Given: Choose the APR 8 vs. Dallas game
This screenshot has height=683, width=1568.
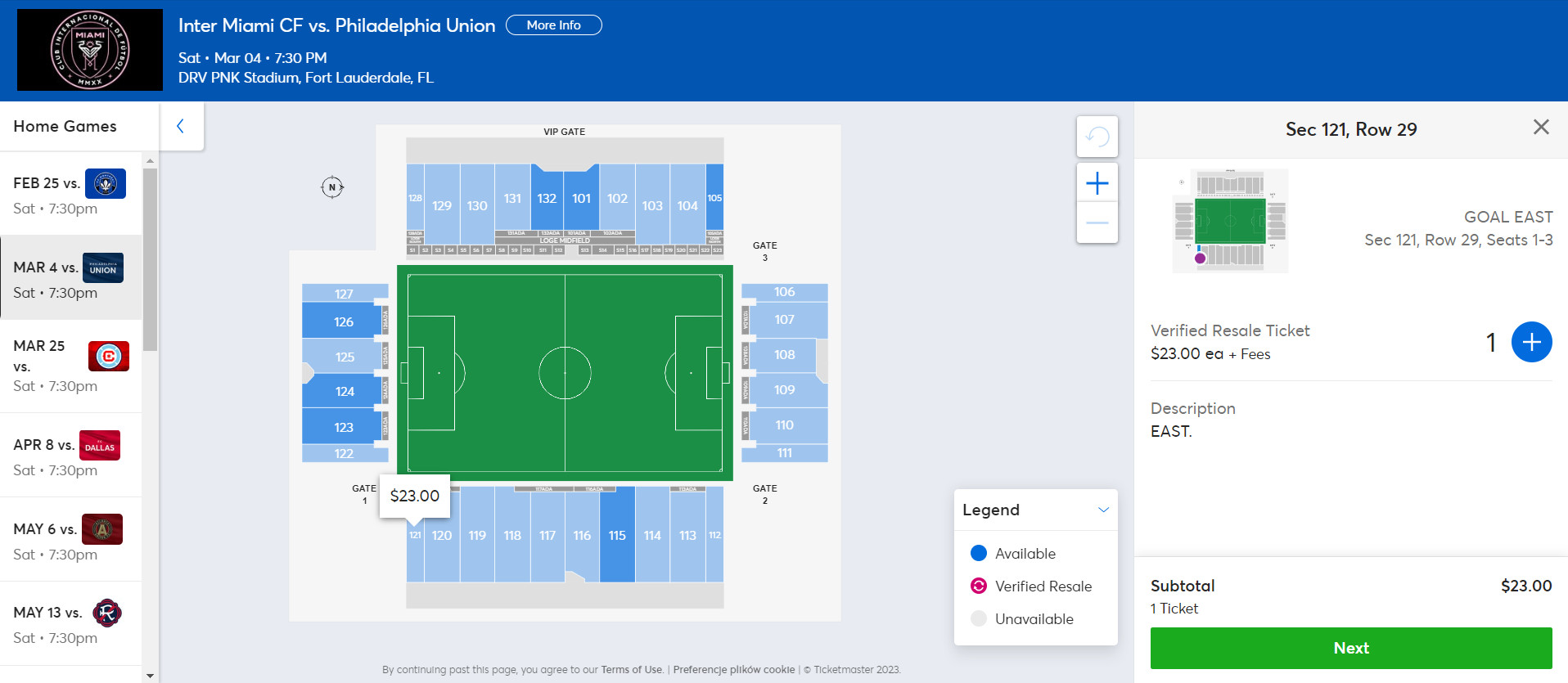Looking at the screenshot, I should point(70,456).
